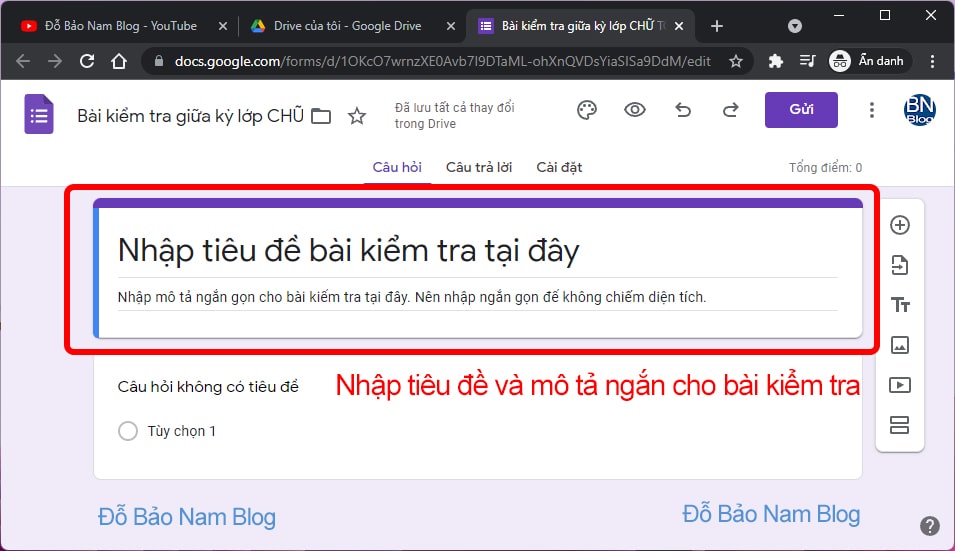Image resolution: width=955 pixels, height=551 pixels.
Task: Open Chrome's three-dot menu
Action: [x=932, y=61]
